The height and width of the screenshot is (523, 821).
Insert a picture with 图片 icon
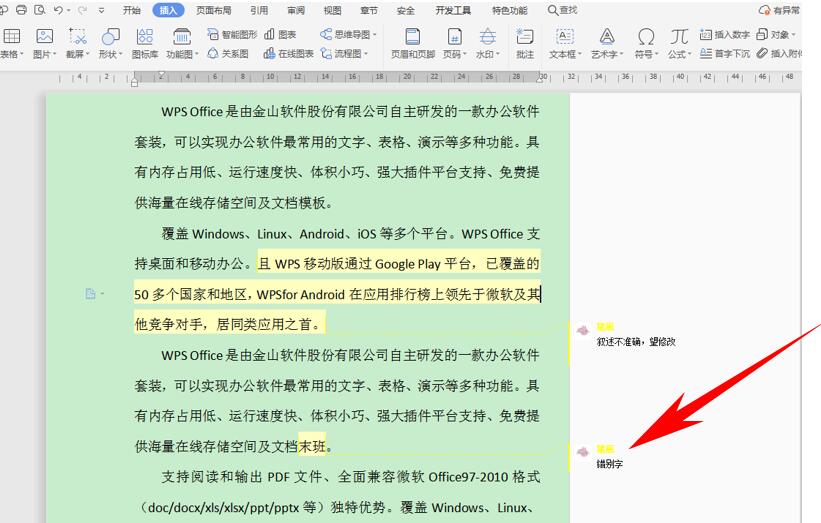pyautogui.click(x=45, y=36)
